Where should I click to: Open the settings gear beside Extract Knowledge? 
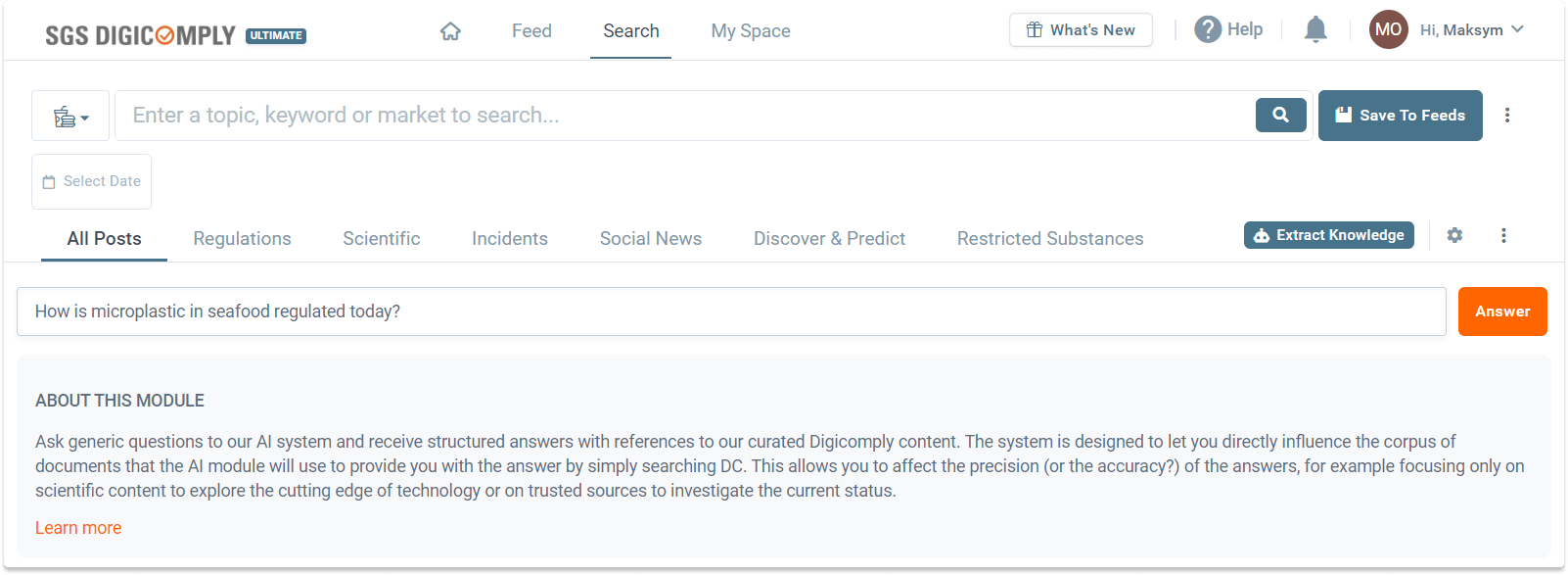(x=1454, y=235)
